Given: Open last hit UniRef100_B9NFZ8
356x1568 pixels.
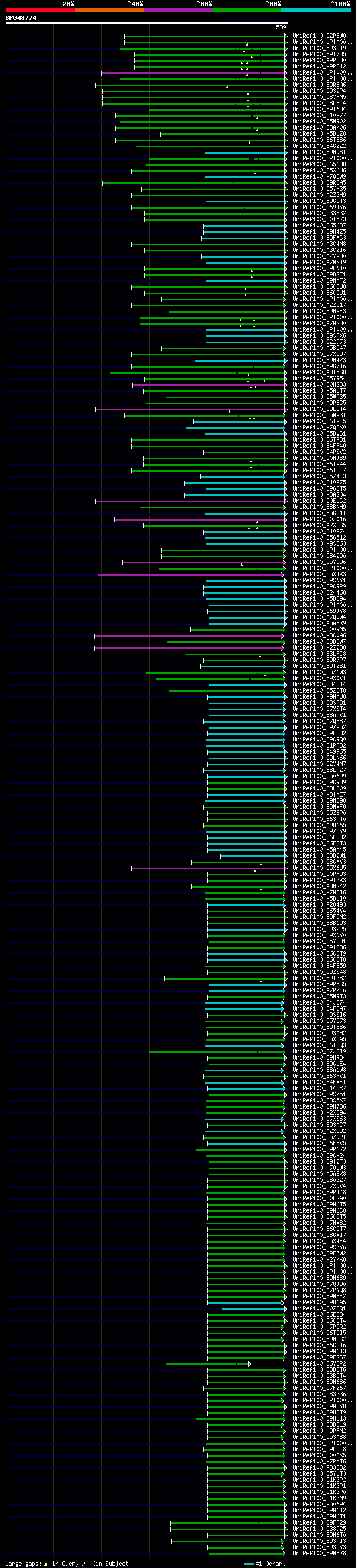Looking at the screenshot, I should (319, 1554).
